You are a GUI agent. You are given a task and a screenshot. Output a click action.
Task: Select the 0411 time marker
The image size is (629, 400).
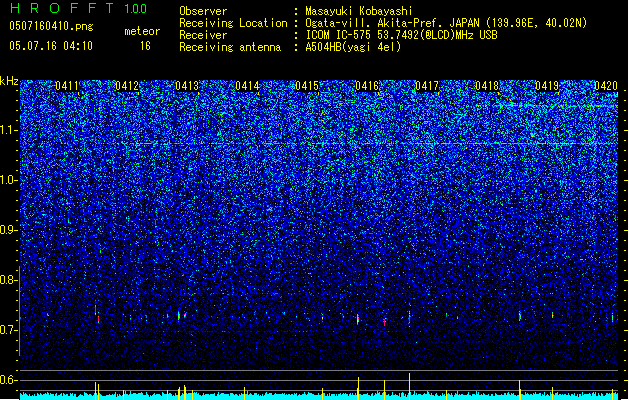(67, 86)
